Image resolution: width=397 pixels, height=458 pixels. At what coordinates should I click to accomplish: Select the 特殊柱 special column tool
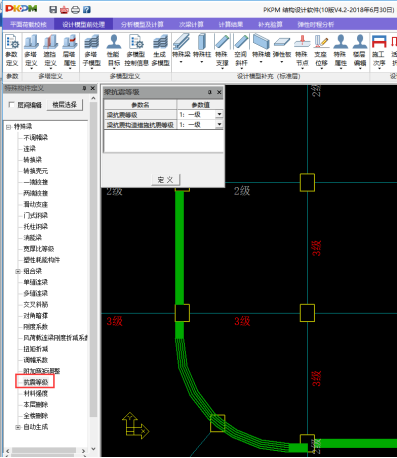[202, 45]
